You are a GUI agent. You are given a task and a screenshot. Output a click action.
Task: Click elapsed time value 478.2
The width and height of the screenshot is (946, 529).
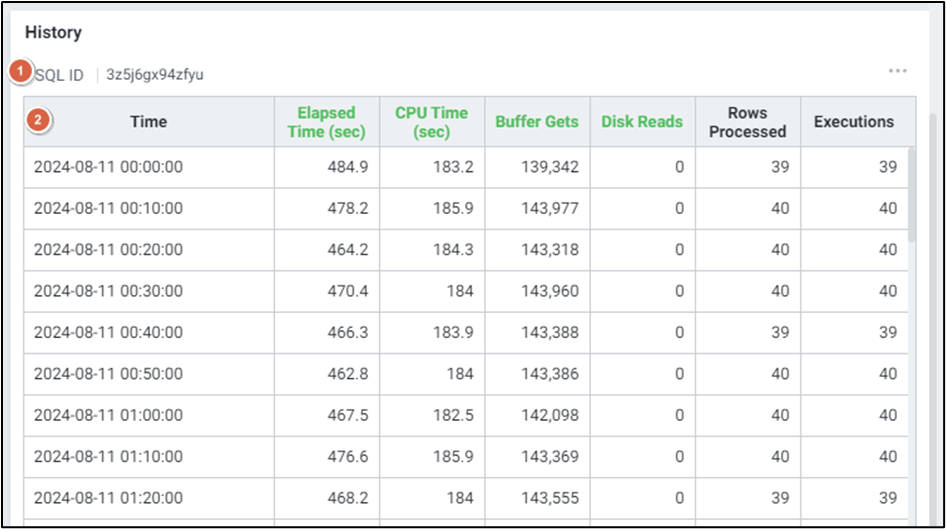coord(347,209)
